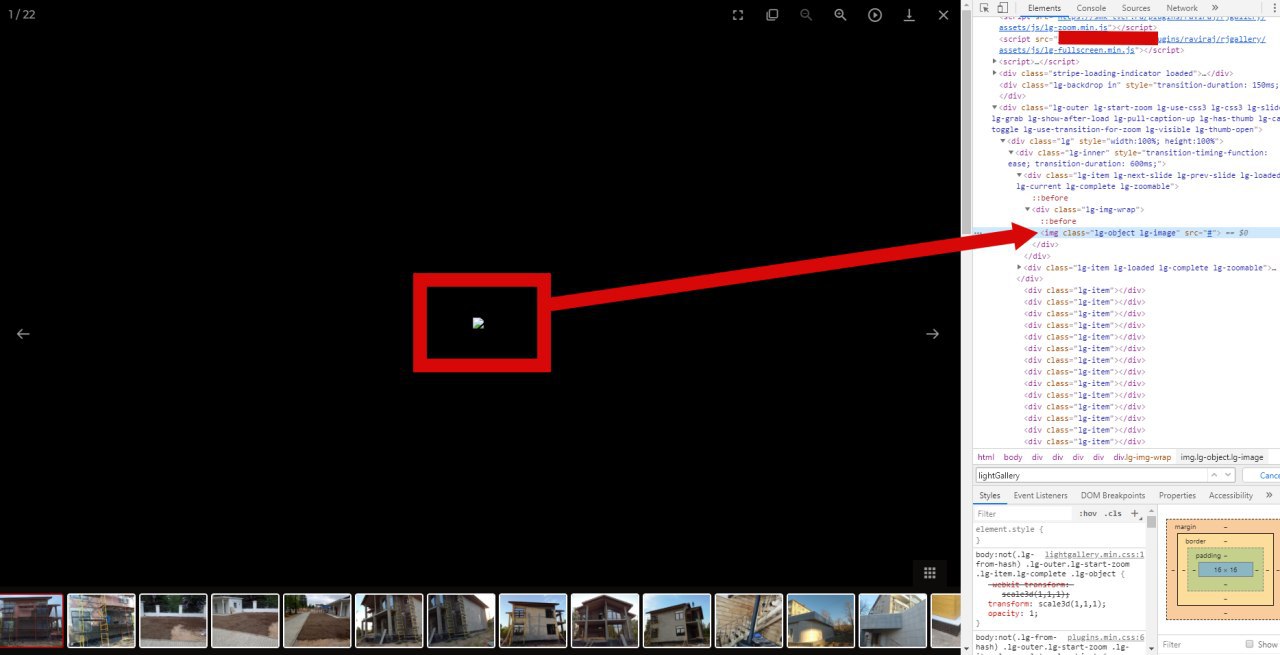Viewport: 1280px width, 655px height.
Task: Toggle the DevTools device toolbar icon
Action: (1002, 8)
